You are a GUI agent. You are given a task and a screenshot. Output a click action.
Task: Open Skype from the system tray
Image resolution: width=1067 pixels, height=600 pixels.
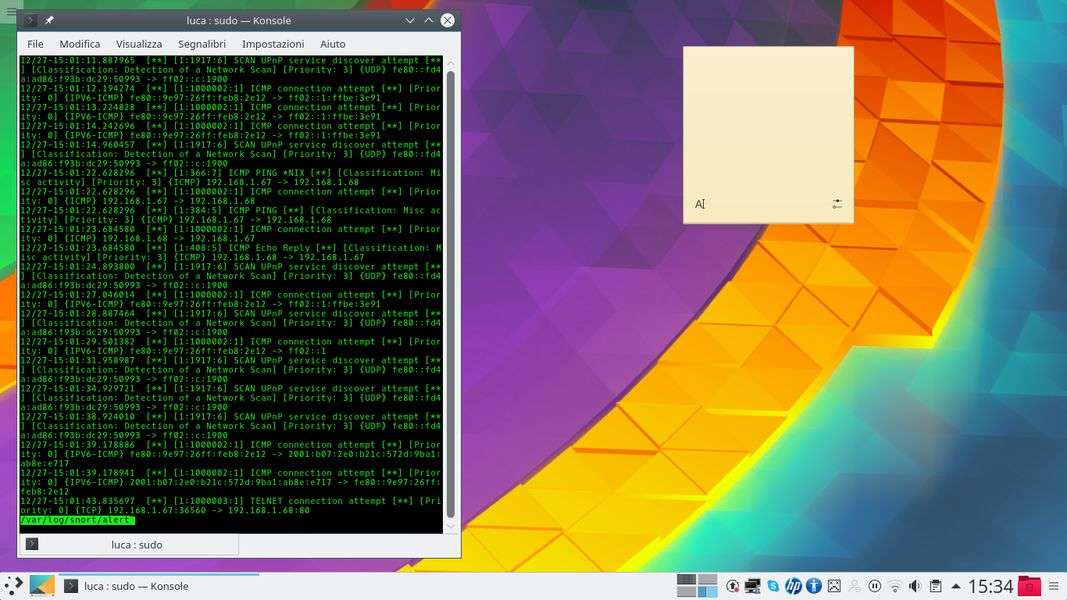point(773,586)
